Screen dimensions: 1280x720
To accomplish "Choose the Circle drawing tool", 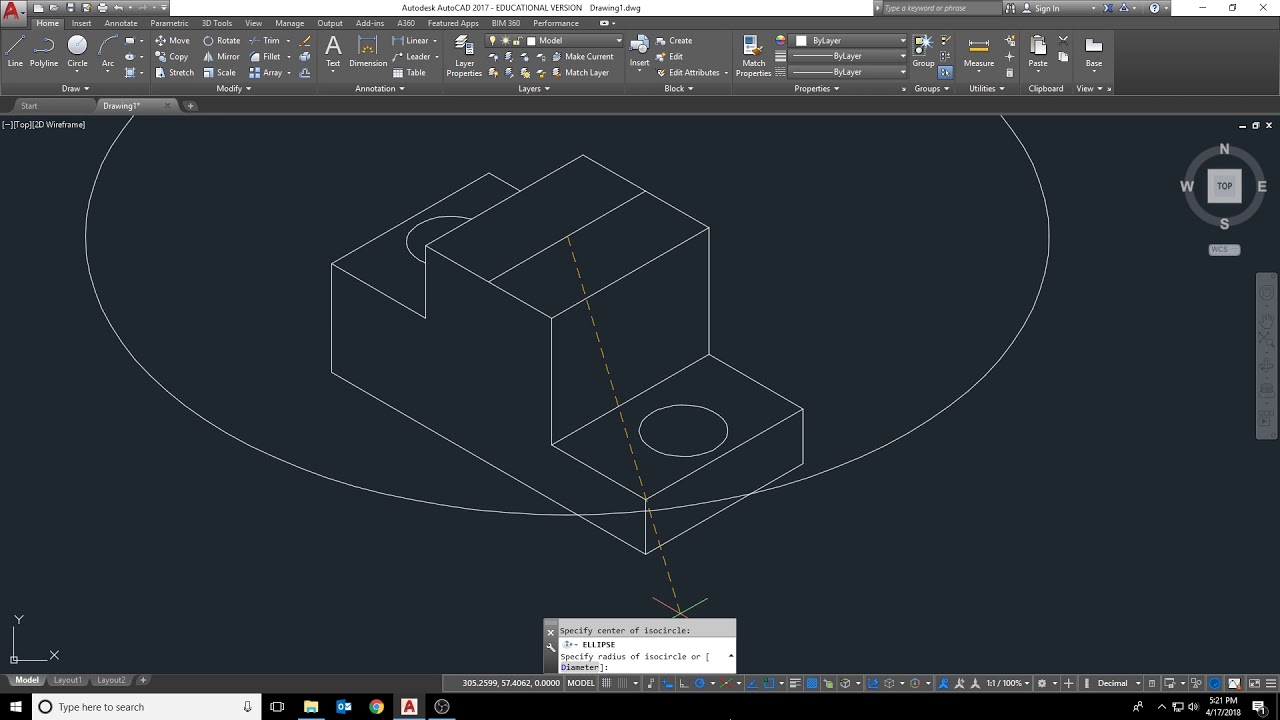I will tap(77, 51).
